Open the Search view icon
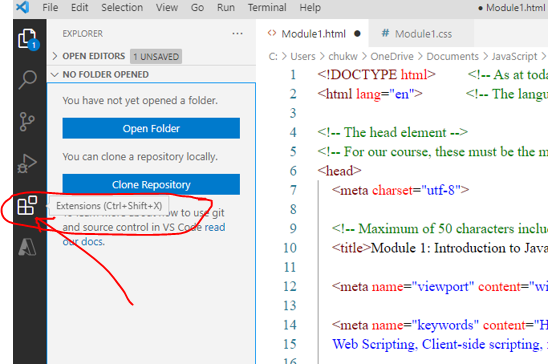548x364 pixels. pos(27,80)
